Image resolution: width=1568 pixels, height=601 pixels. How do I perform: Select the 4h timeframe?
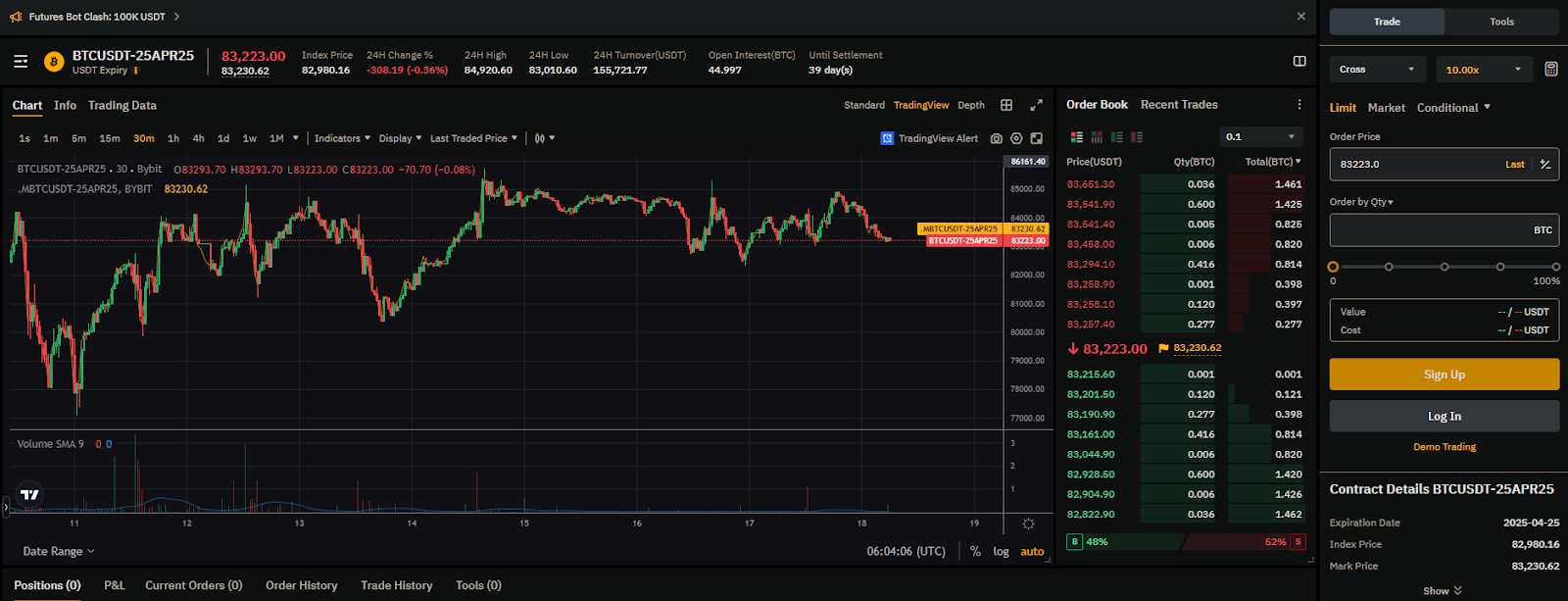(199, 138)
